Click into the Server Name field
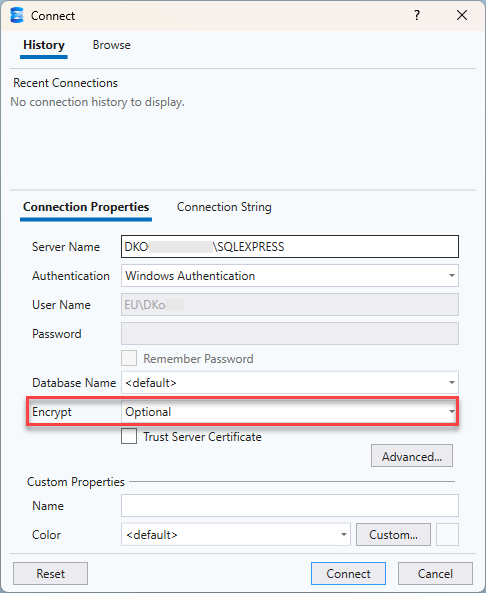 pos(290,247)
